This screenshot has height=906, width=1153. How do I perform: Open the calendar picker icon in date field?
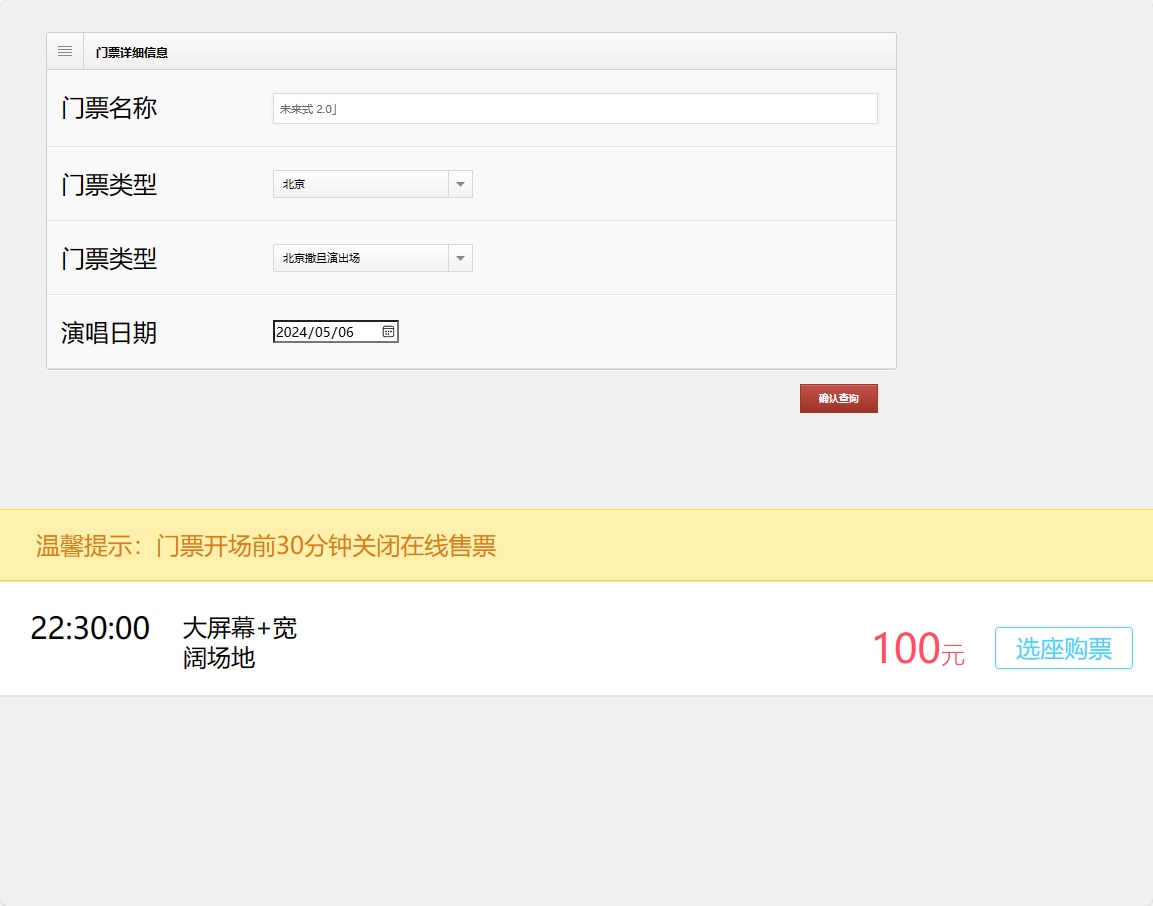coord(388,332)
